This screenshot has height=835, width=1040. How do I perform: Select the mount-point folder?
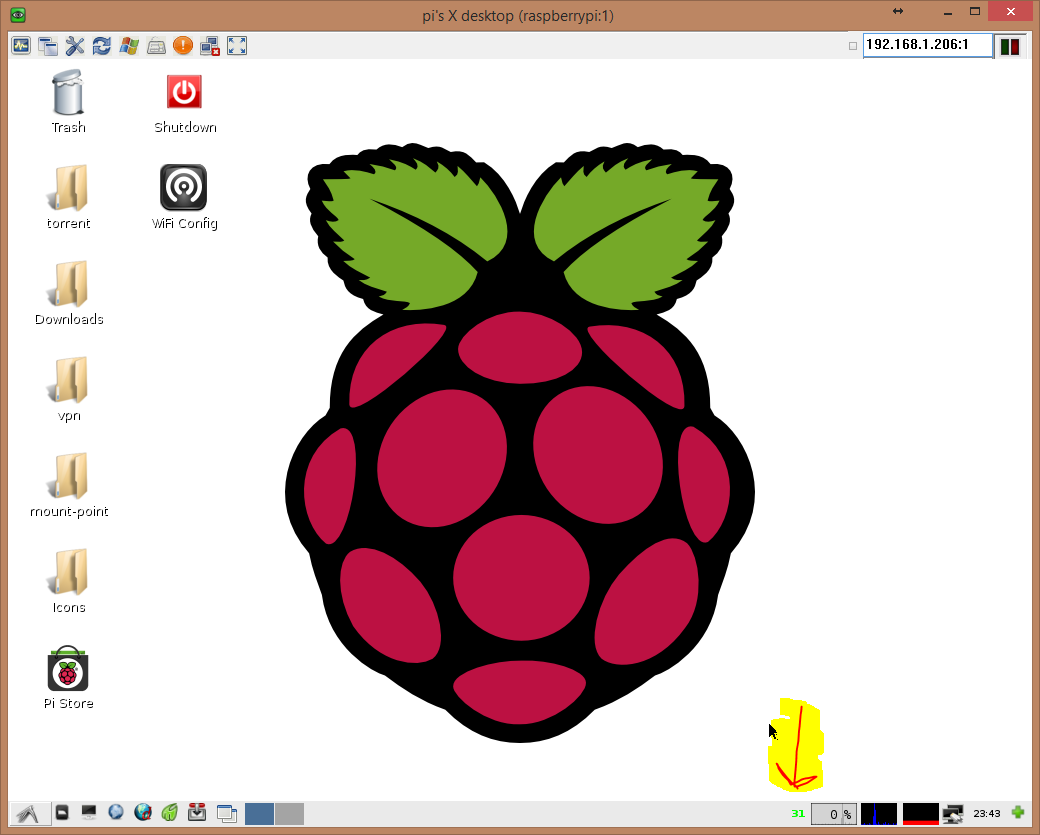click(x=69, y=485)
